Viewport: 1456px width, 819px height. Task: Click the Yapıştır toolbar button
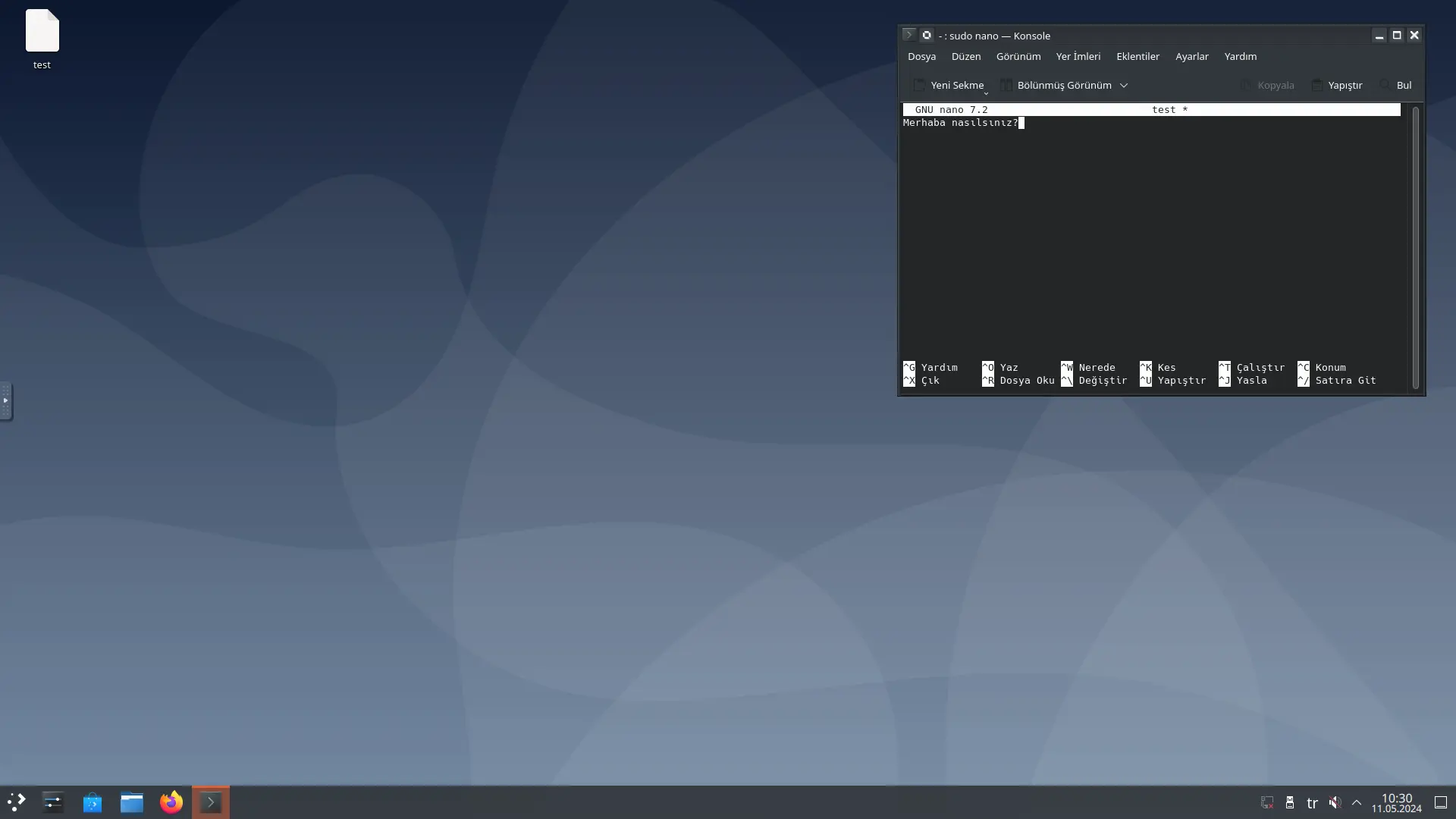click(1336, 85)
